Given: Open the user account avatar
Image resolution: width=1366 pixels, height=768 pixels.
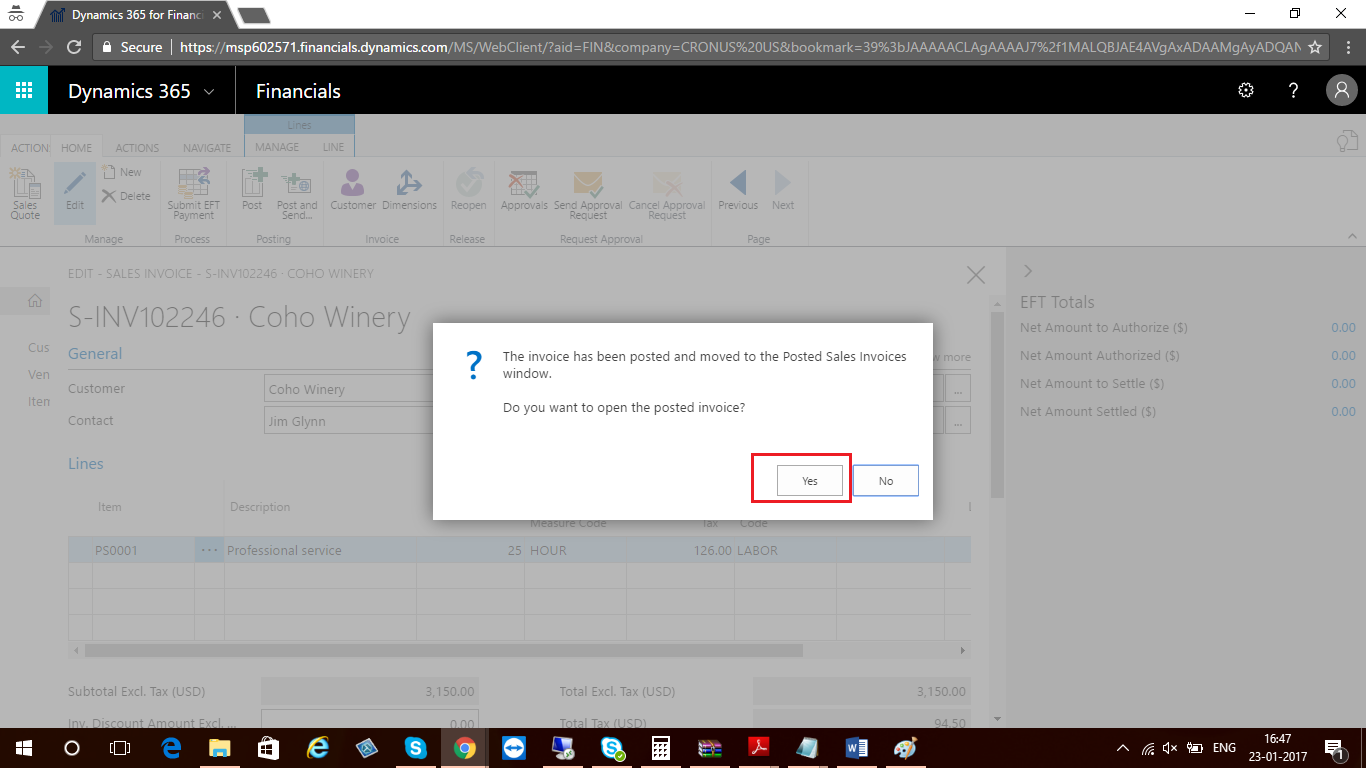Looking at the screenshot, I should 1341,91.
